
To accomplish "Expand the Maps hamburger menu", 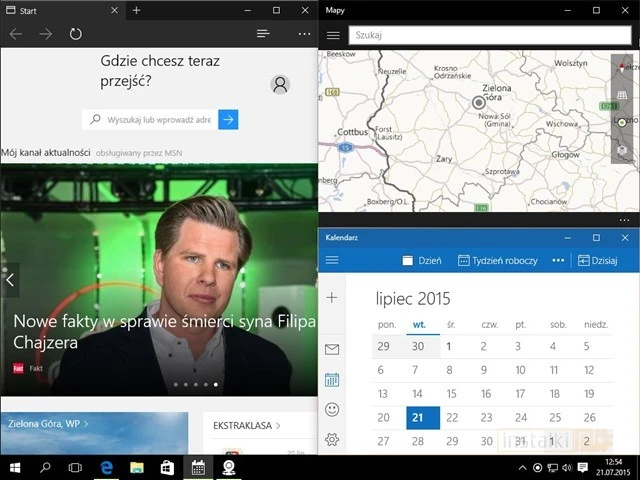I will (333, 35).
